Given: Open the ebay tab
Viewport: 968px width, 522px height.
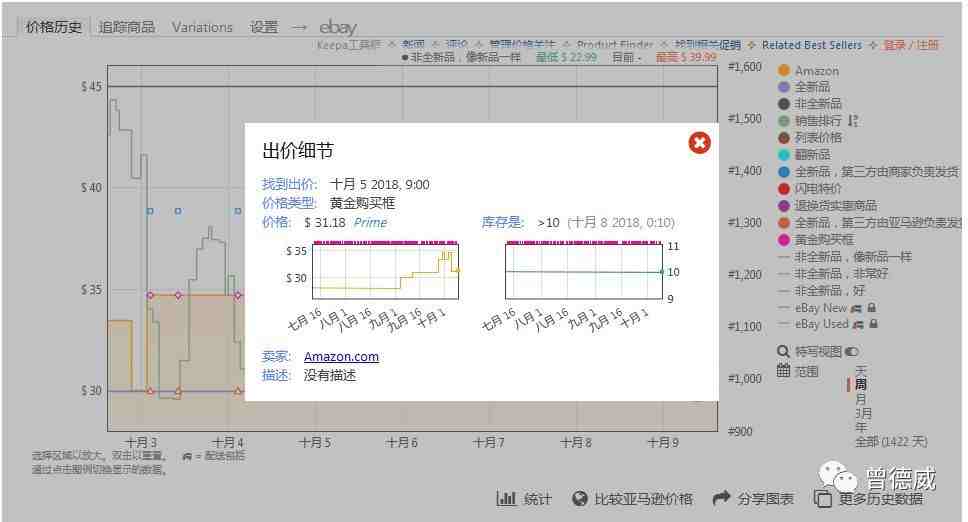Looking at the screenshot, I should [x=338, y=27].
